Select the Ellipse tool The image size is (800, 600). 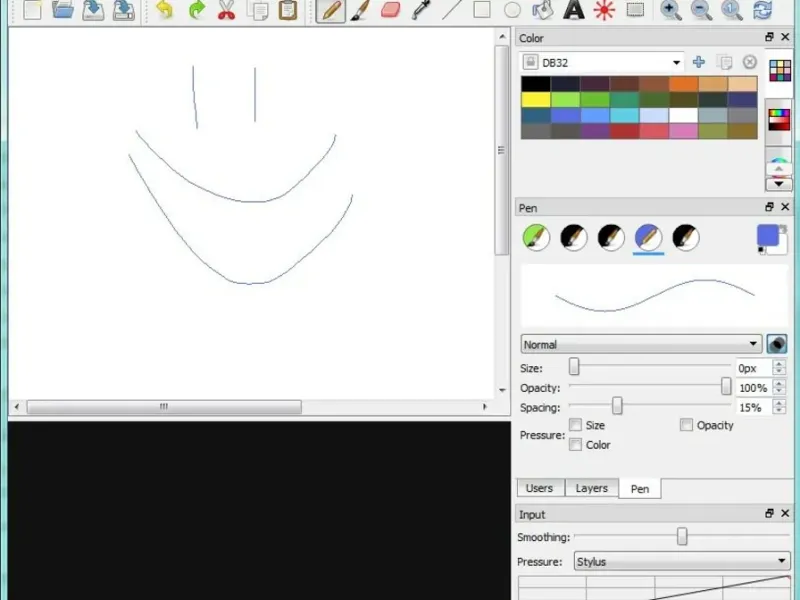[512, 10]
